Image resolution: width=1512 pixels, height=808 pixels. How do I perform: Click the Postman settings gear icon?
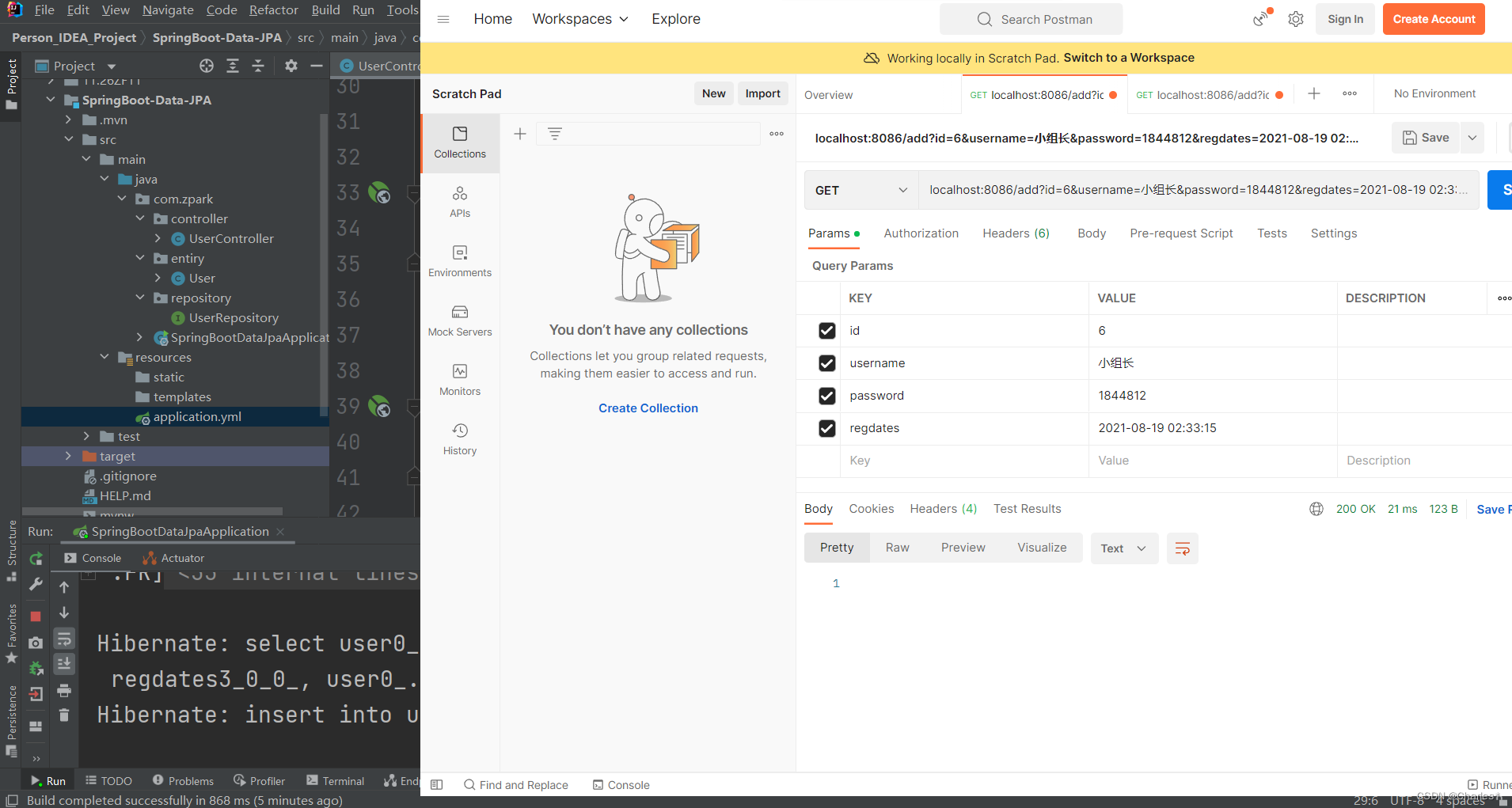pyautogui.click(x=1296, y=19)
